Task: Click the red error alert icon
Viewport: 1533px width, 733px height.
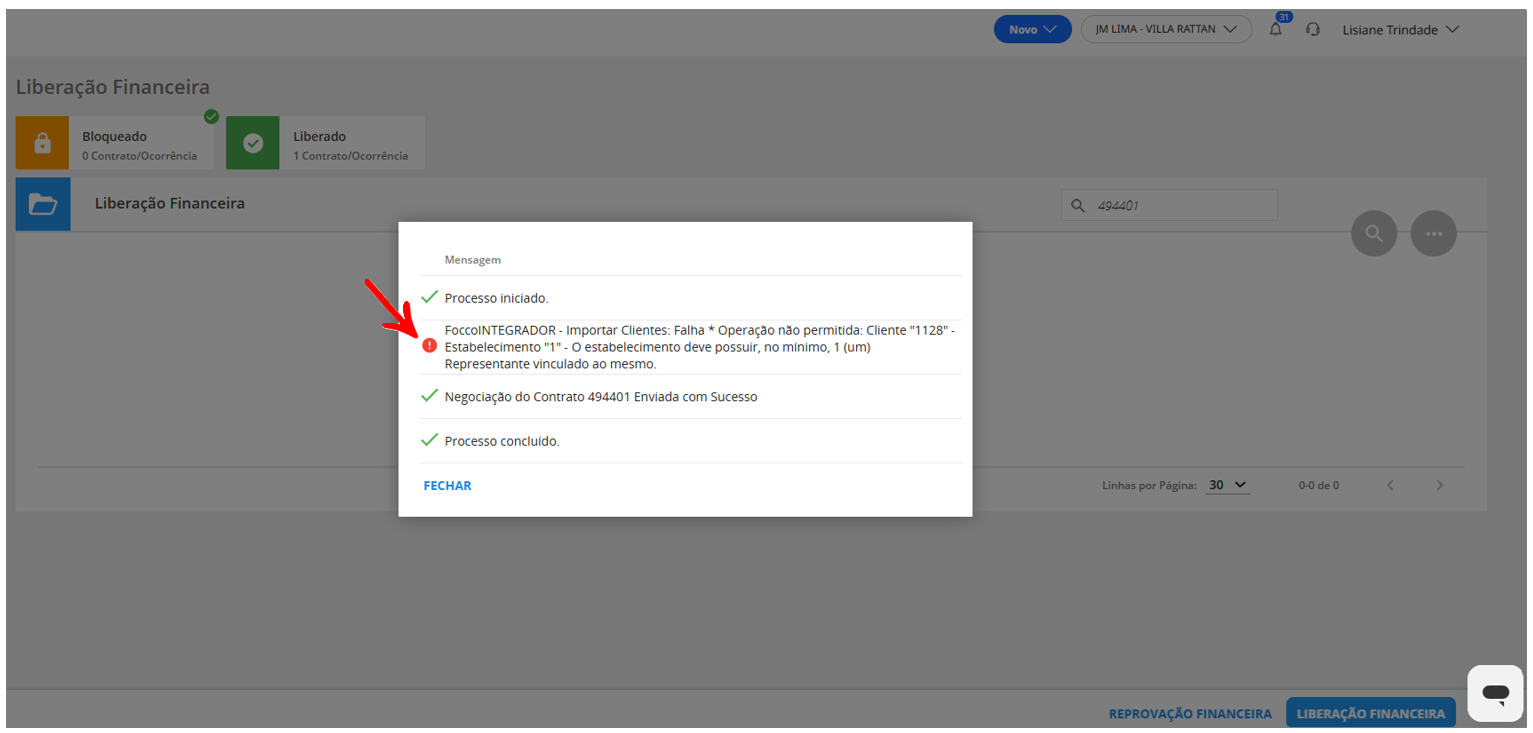Action: pyautogui.click(x=429, y=345)
